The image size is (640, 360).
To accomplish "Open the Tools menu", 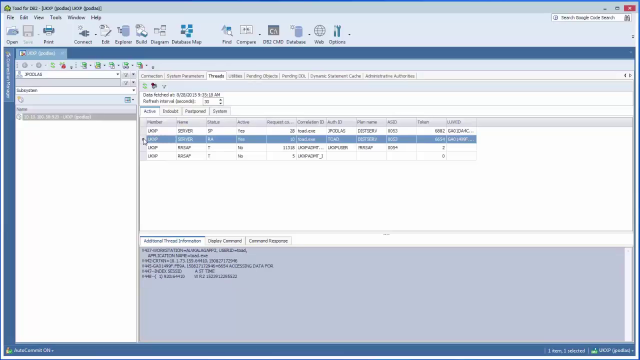I will 56,18.
